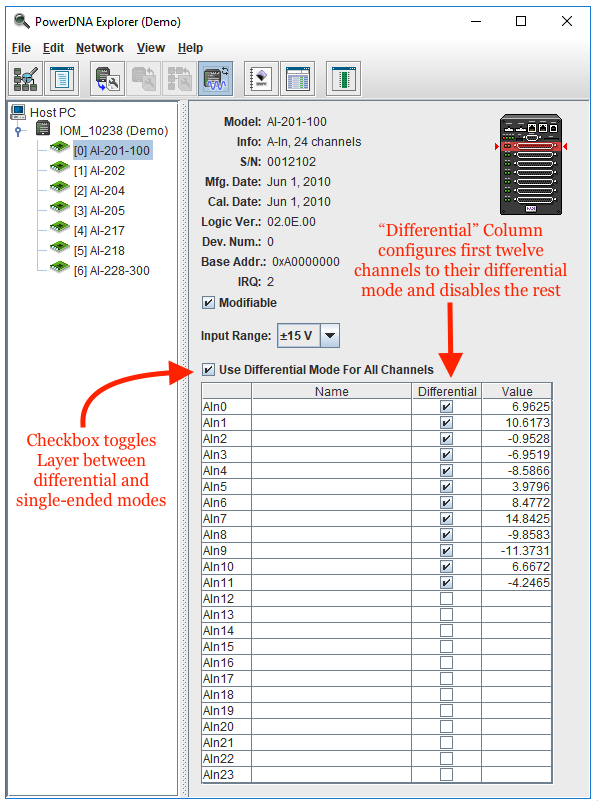This screenshot has width=598, height=801.
Task: Click the Host PC computer icon
Action: [x=18, y=112]
